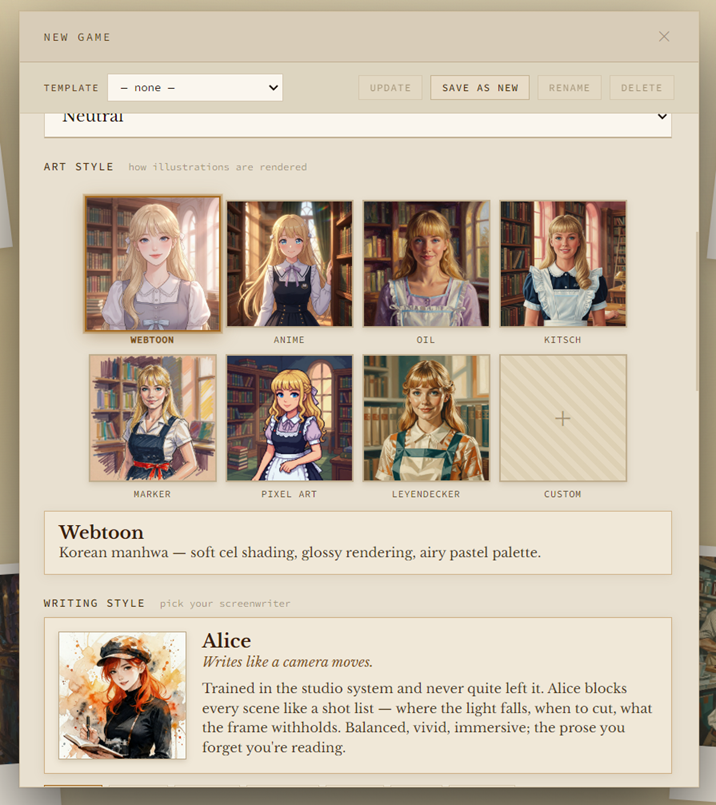Add a Custom art style

[x=563, y=418]
